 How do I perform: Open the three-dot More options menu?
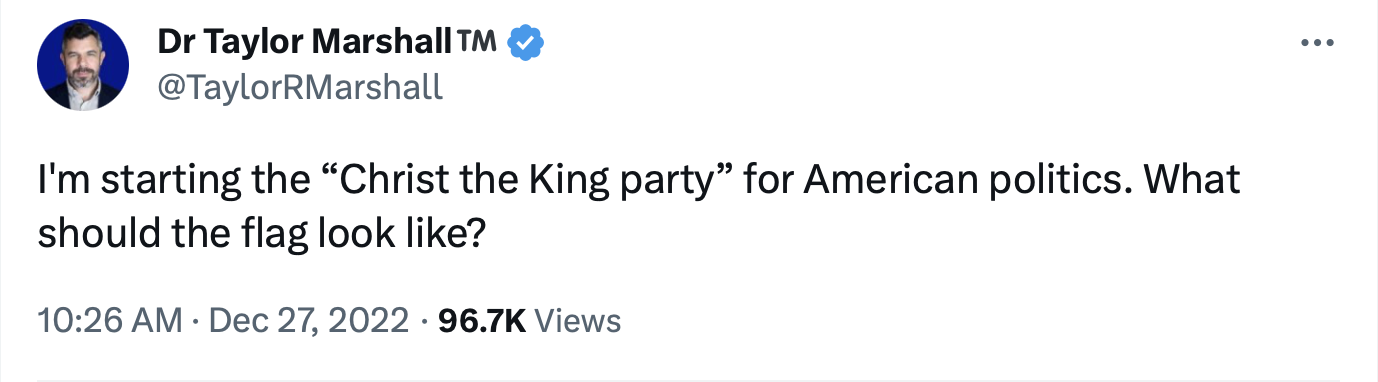point(1317,43)
